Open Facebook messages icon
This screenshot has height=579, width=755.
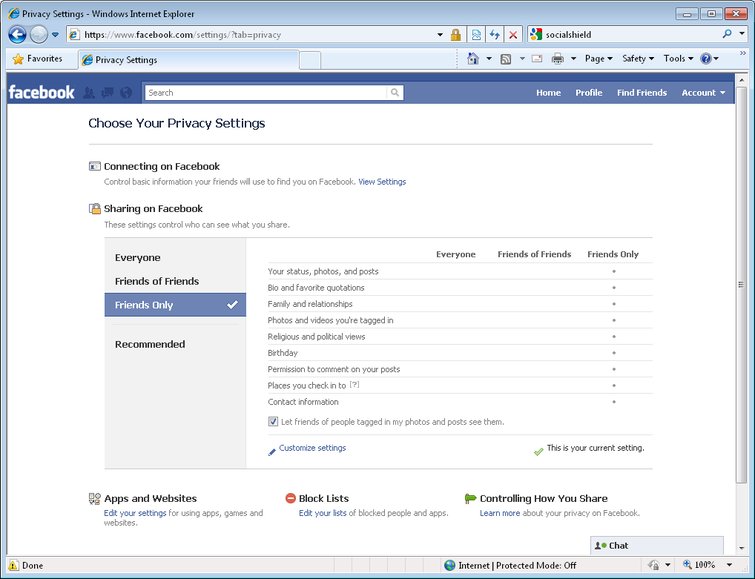tap(107, 92)
